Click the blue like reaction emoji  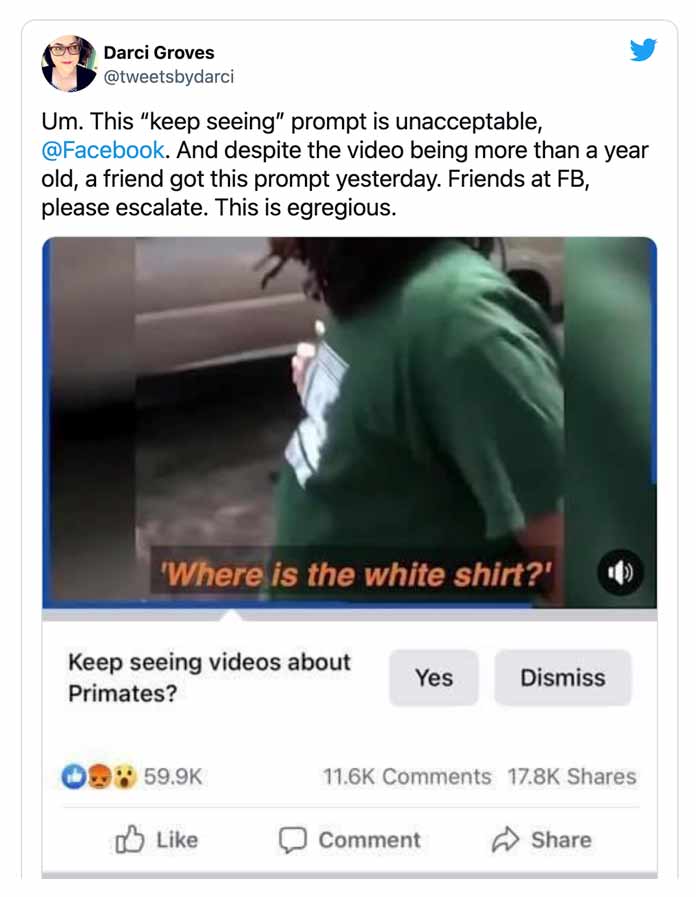(x=73, y=777)
